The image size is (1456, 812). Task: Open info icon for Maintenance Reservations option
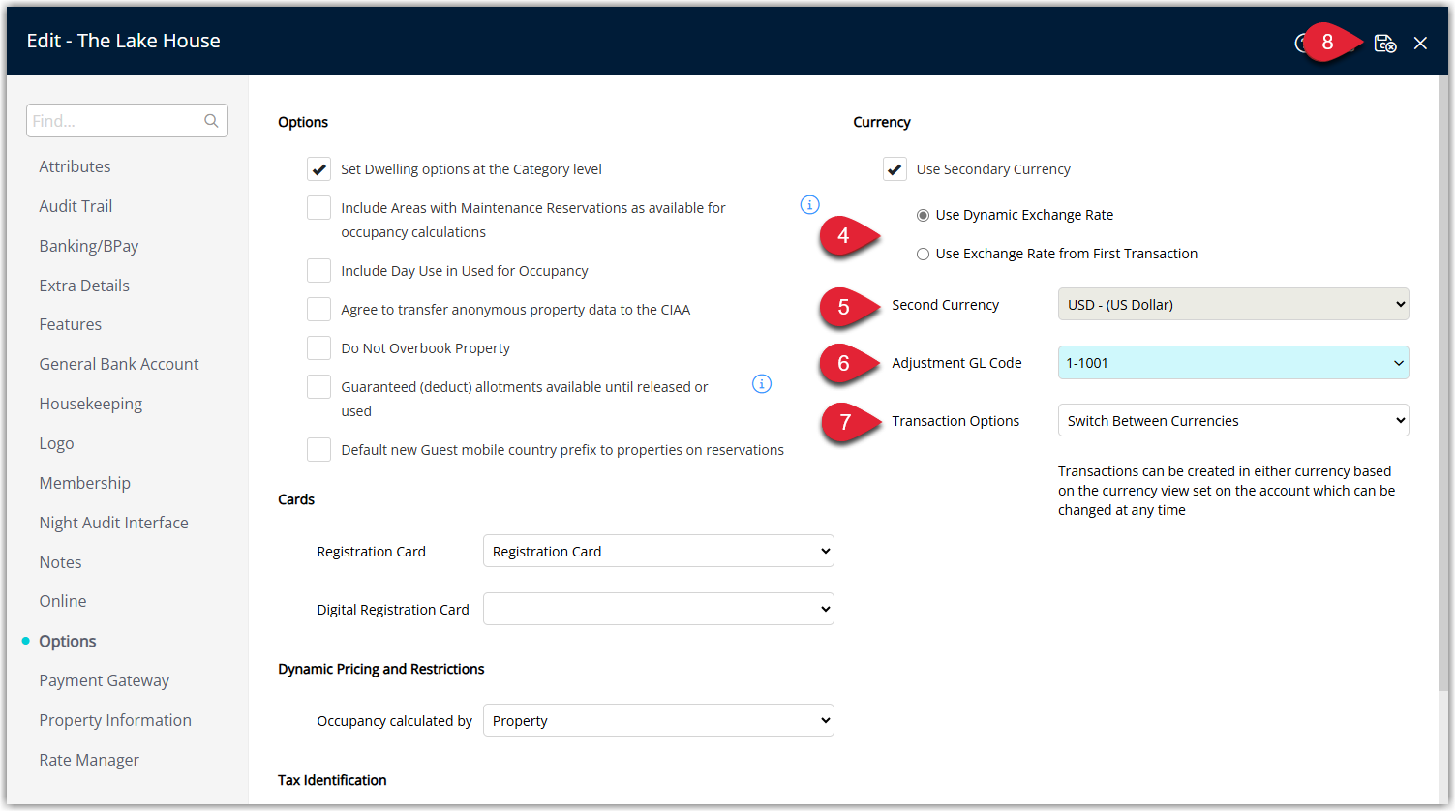pos(810,205)
